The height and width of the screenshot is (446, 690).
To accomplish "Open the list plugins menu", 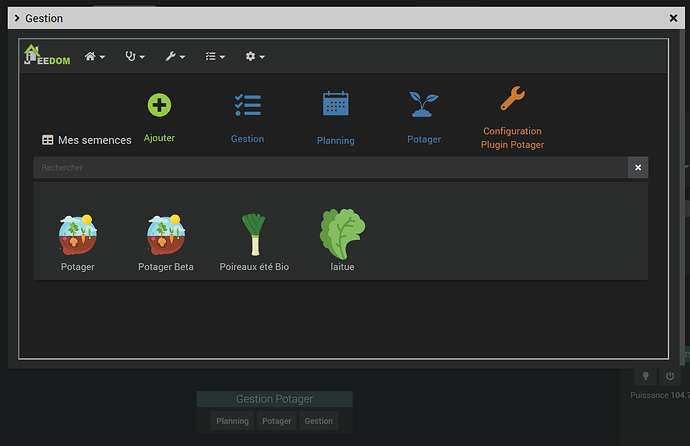I will coord(215,56).
